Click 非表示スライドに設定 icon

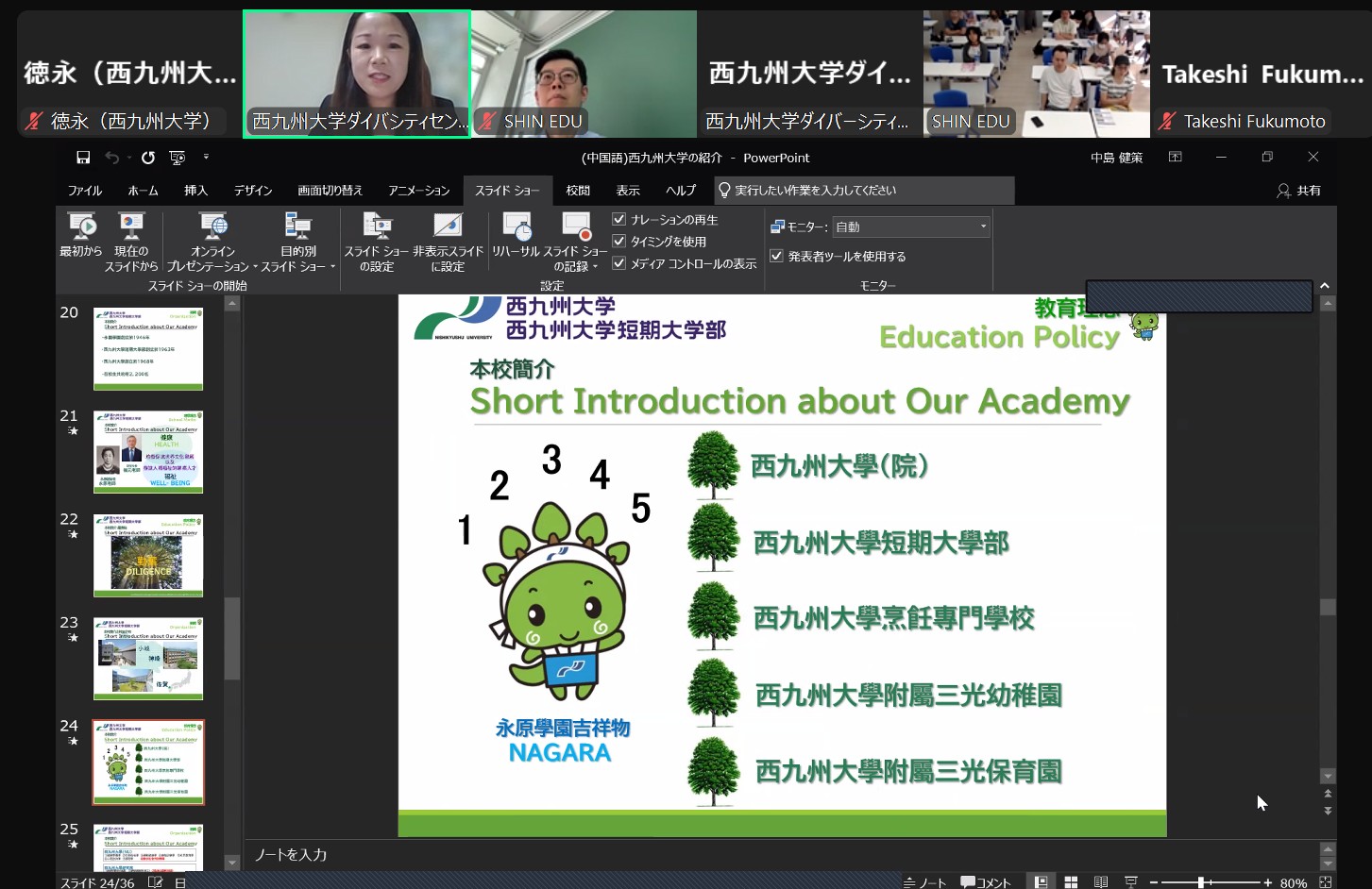click(448, 243)
